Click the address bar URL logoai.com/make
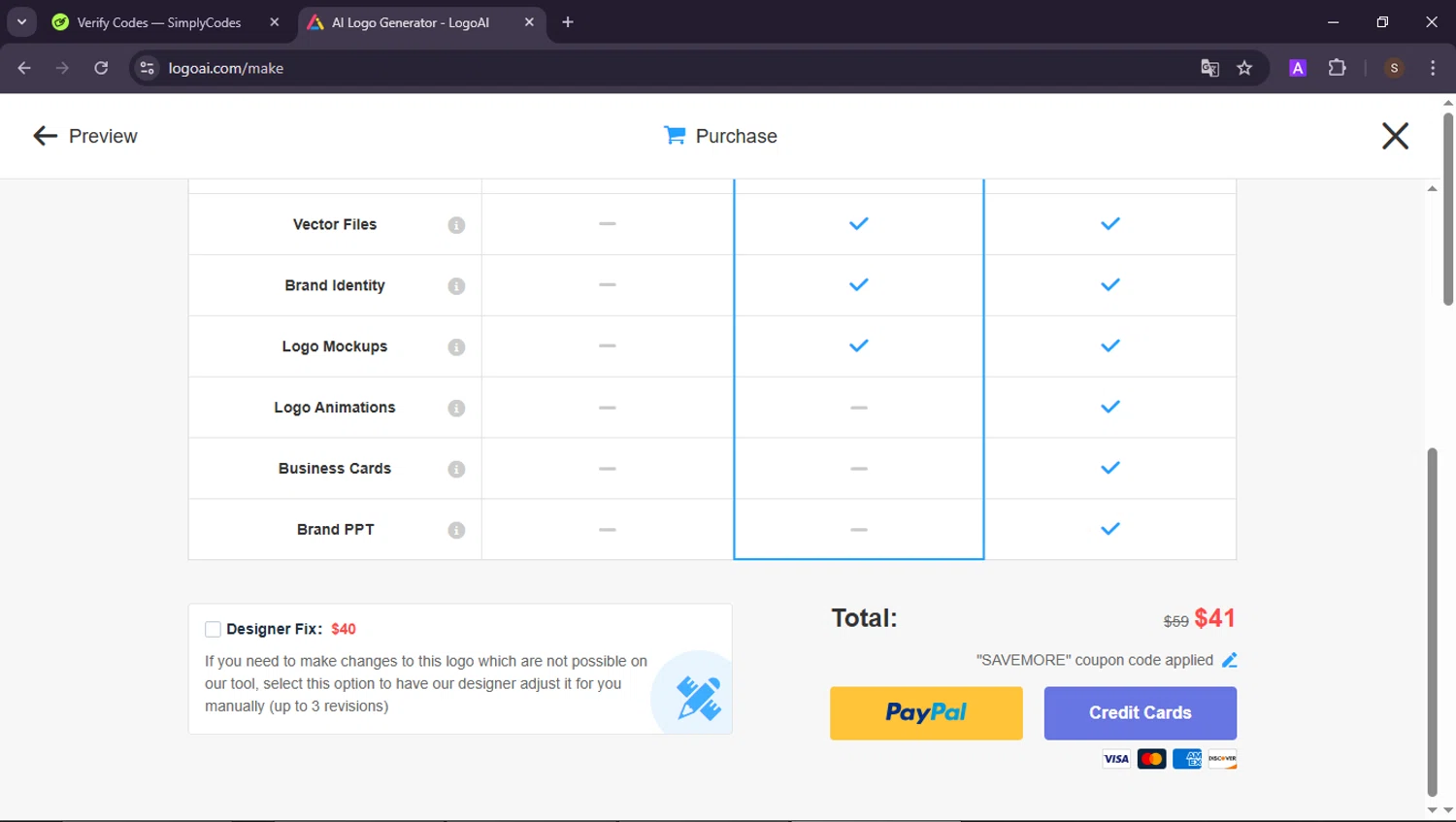1456x822 pixels. (x=226, y=68)
